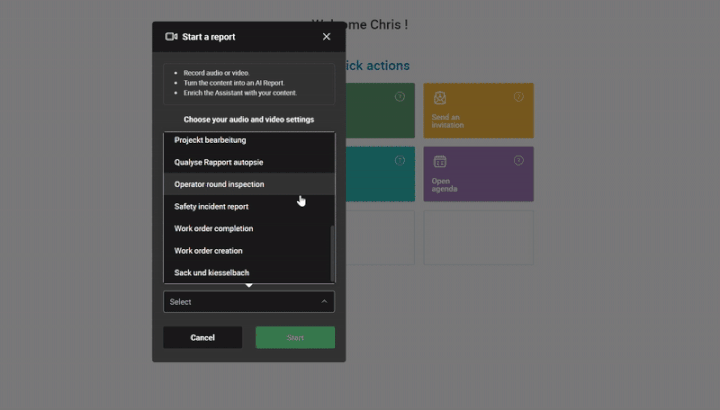Click the green Start button

tap(295, 337)
